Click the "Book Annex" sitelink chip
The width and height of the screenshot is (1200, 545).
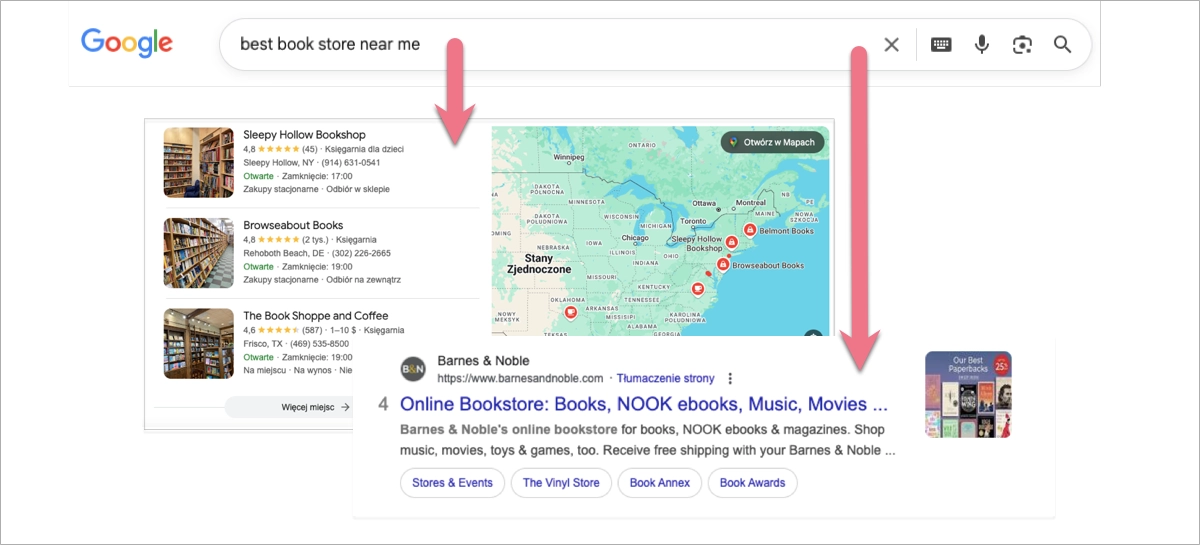click(660, 483)
